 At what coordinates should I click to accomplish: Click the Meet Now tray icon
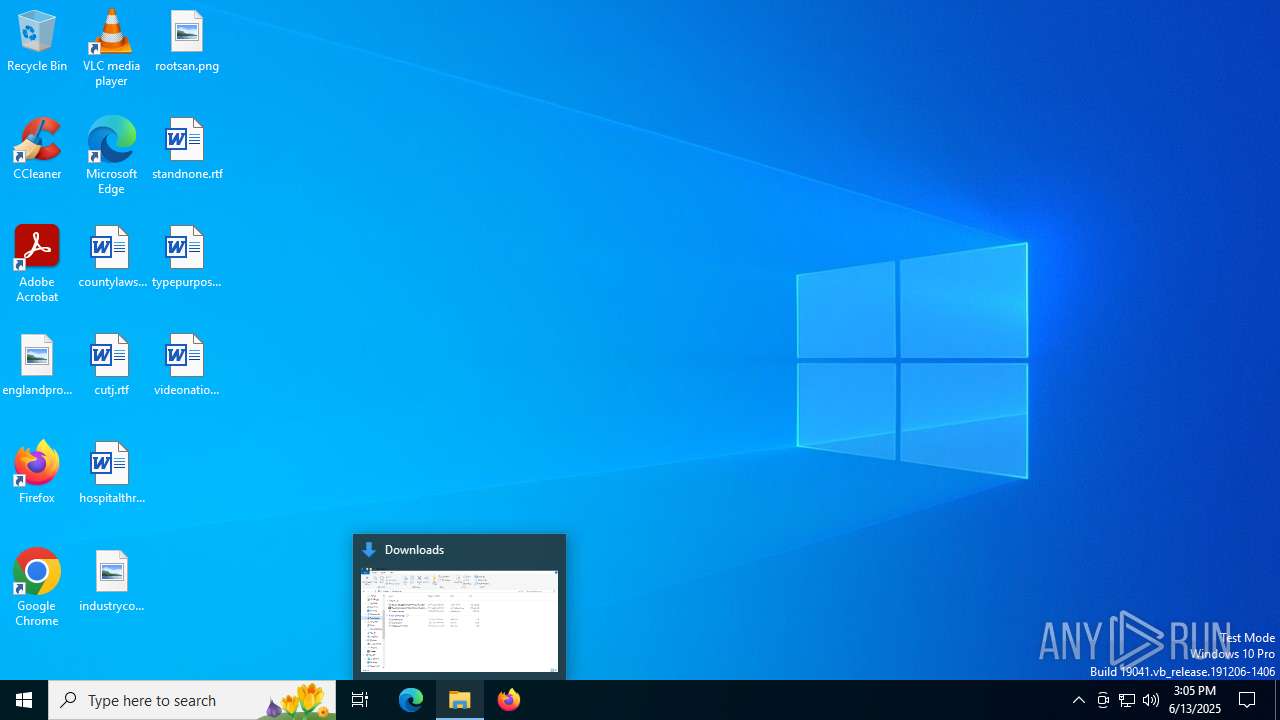[x=1103, y=700]
